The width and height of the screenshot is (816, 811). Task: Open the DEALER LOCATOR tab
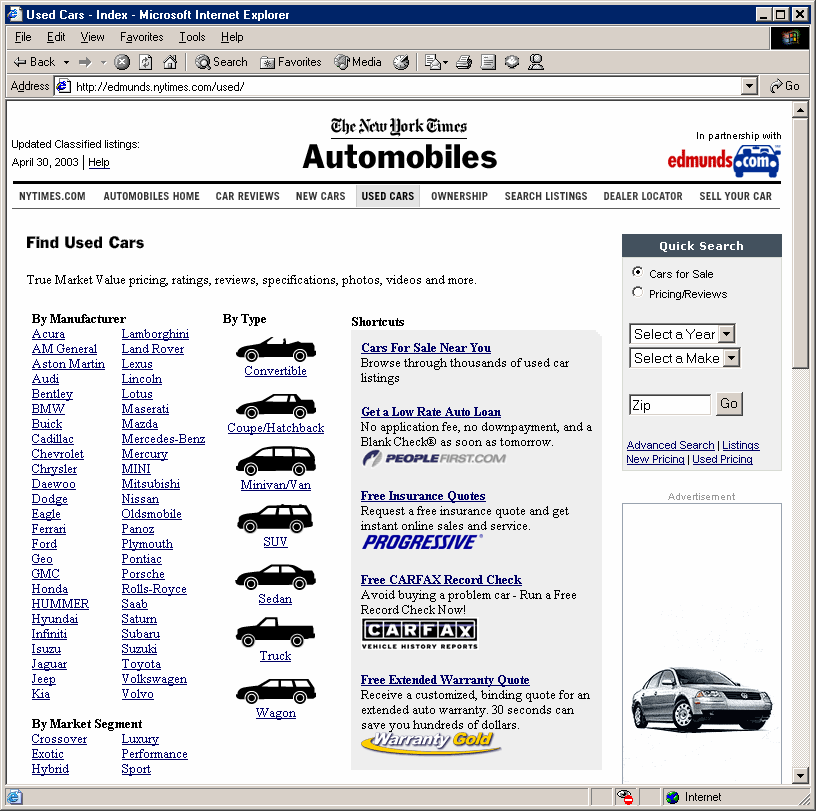(643, 196)
